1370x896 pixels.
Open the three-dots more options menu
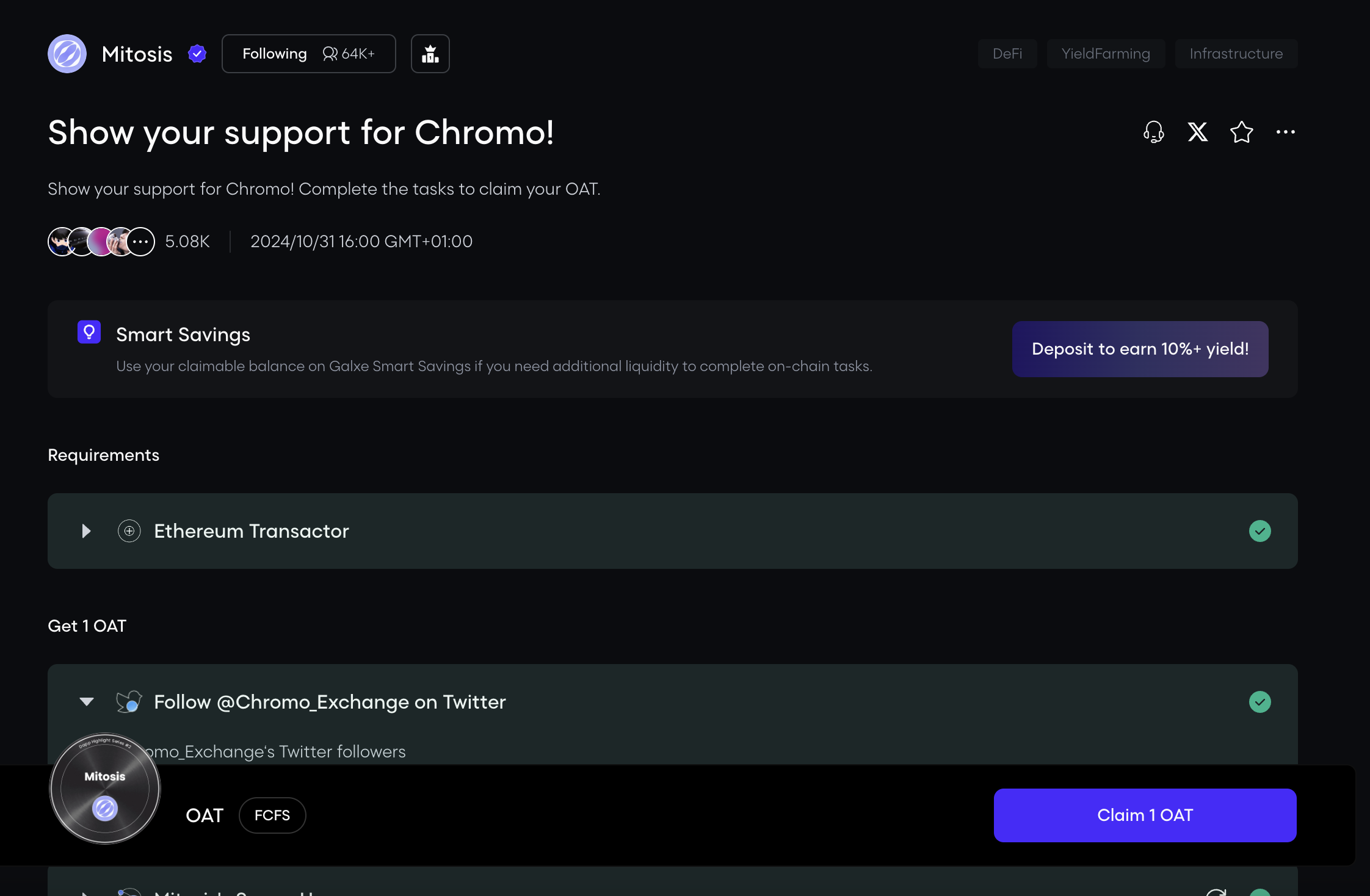(1285, 132)
